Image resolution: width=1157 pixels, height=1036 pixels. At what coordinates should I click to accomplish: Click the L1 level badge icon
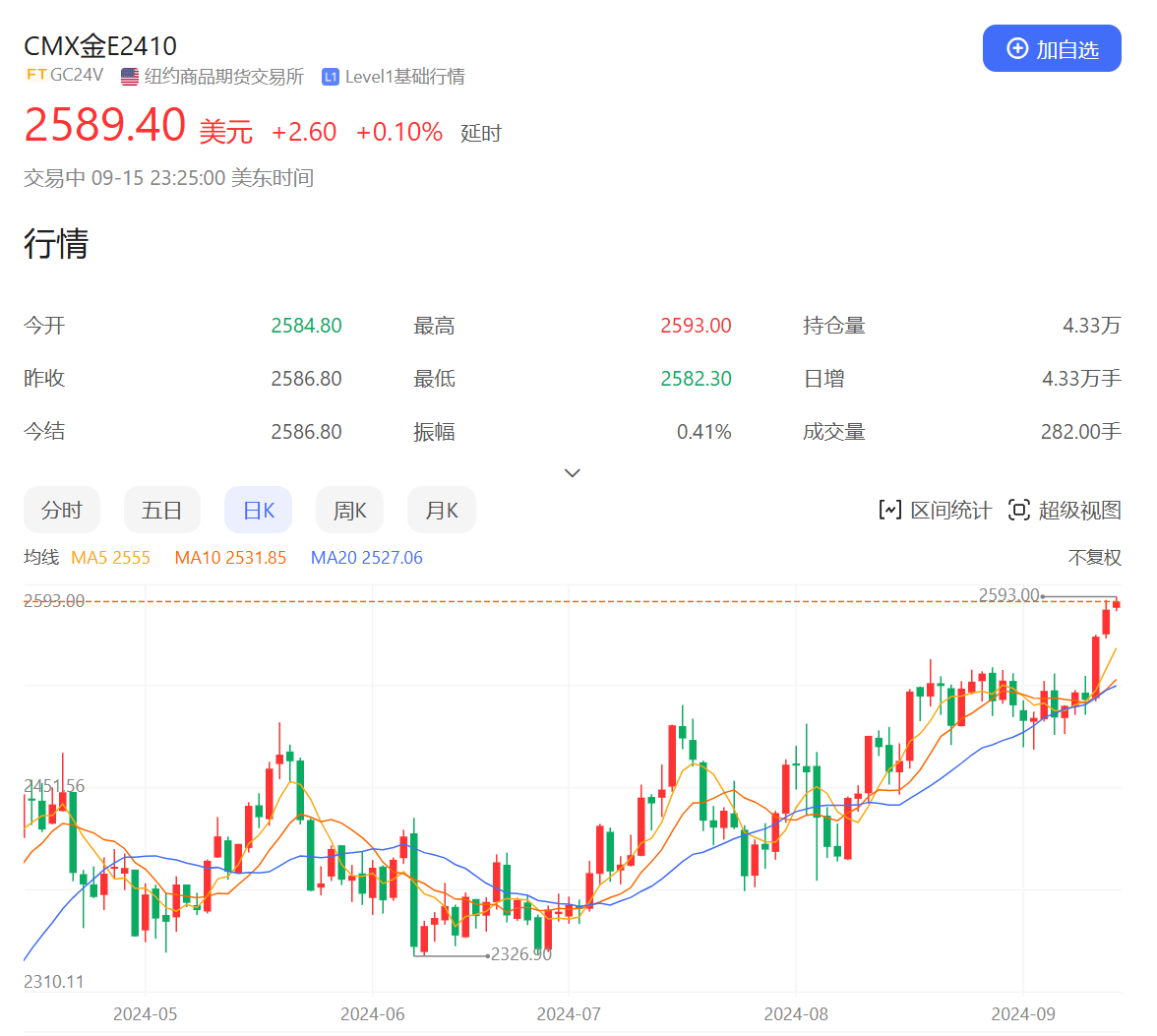331,77
